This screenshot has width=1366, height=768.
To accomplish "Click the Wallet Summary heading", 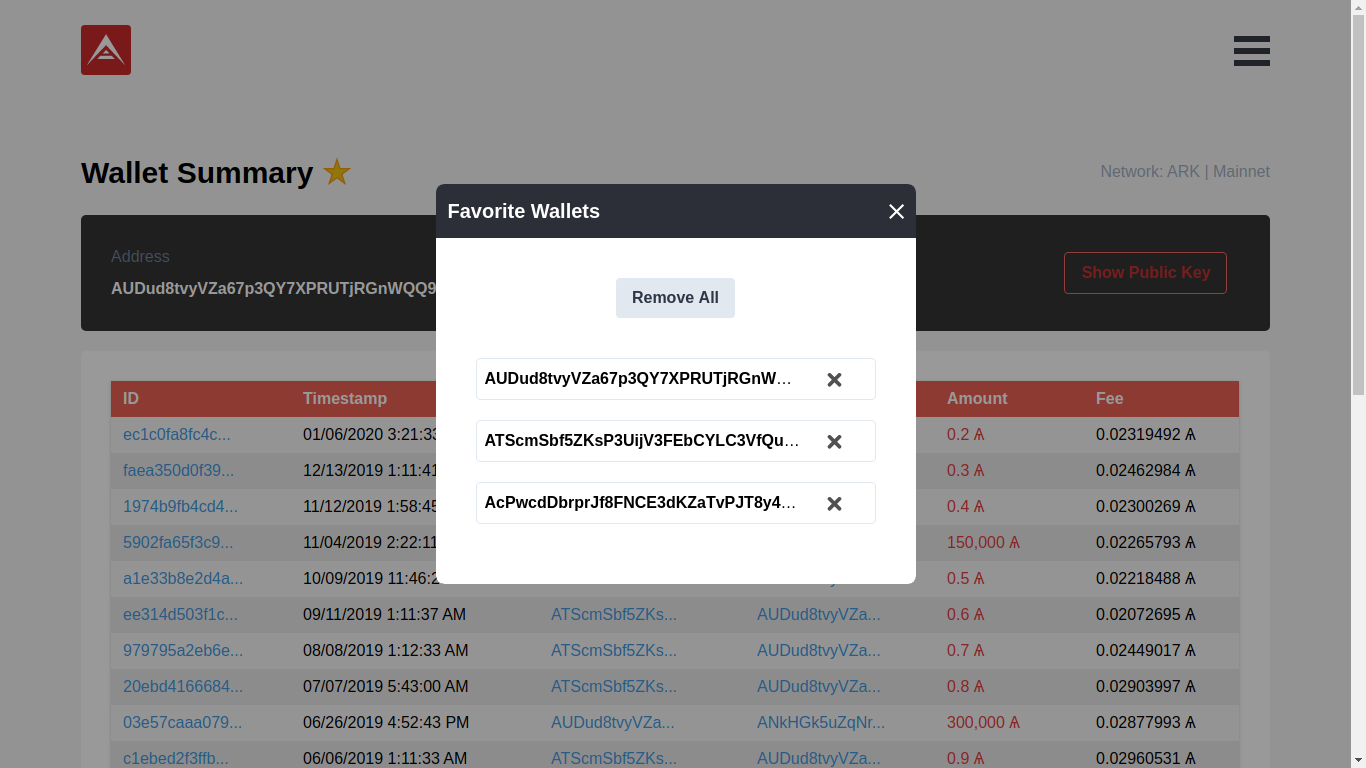I will 197,173.
